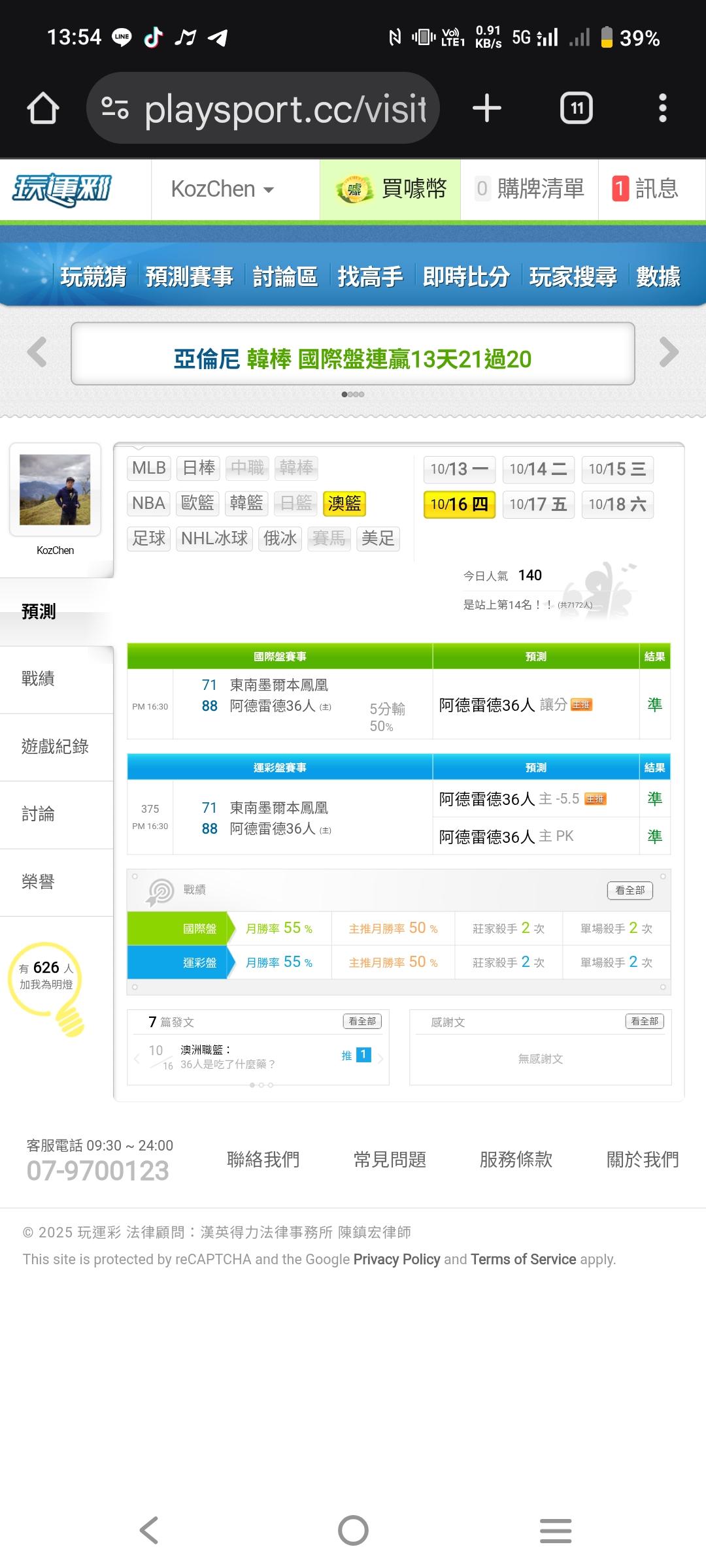Open tab switcher showing 11 tabs
Screen dimensions: 706x1568
[577, 108]
